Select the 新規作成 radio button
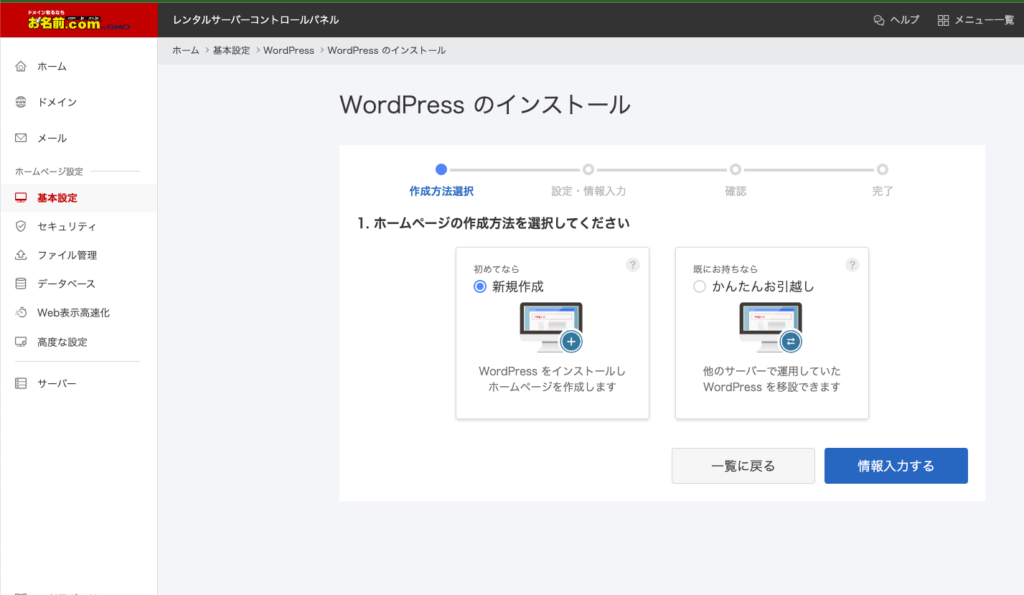Image resolution: width=1024 pixels, height=595 pixels. (x=480, y=286)
